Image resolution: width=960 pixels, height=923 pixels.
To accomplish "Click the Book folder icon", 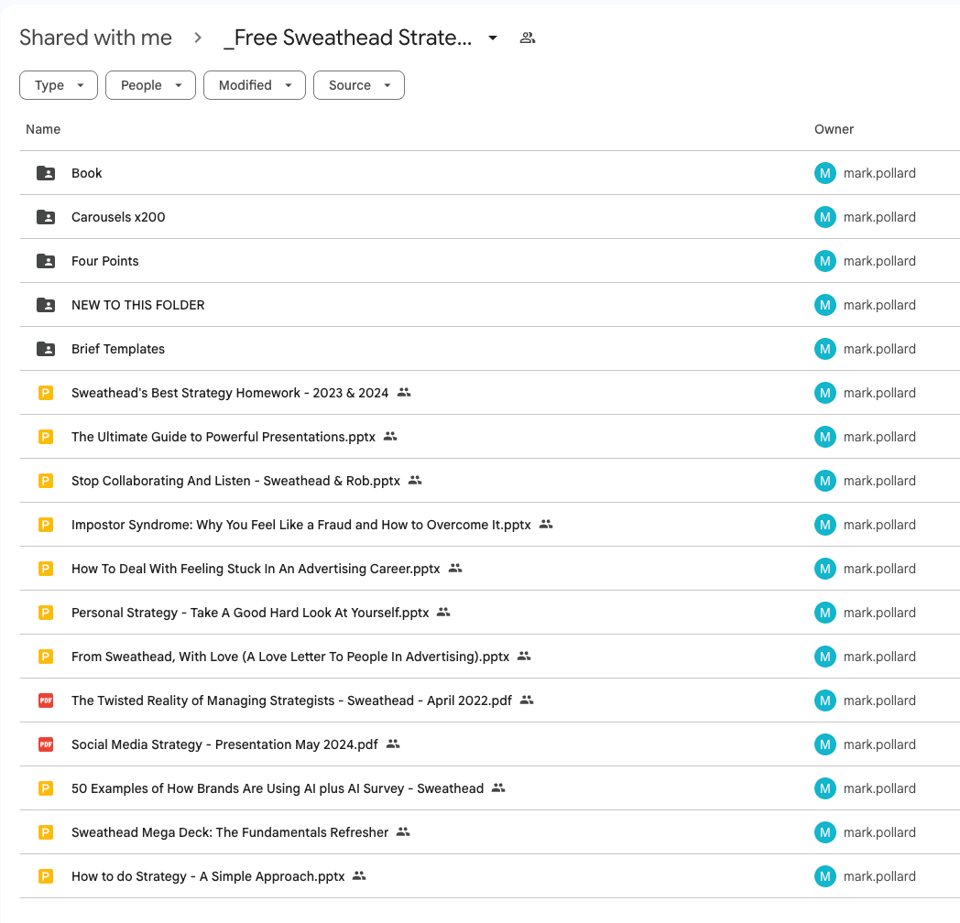I will 46,173.
